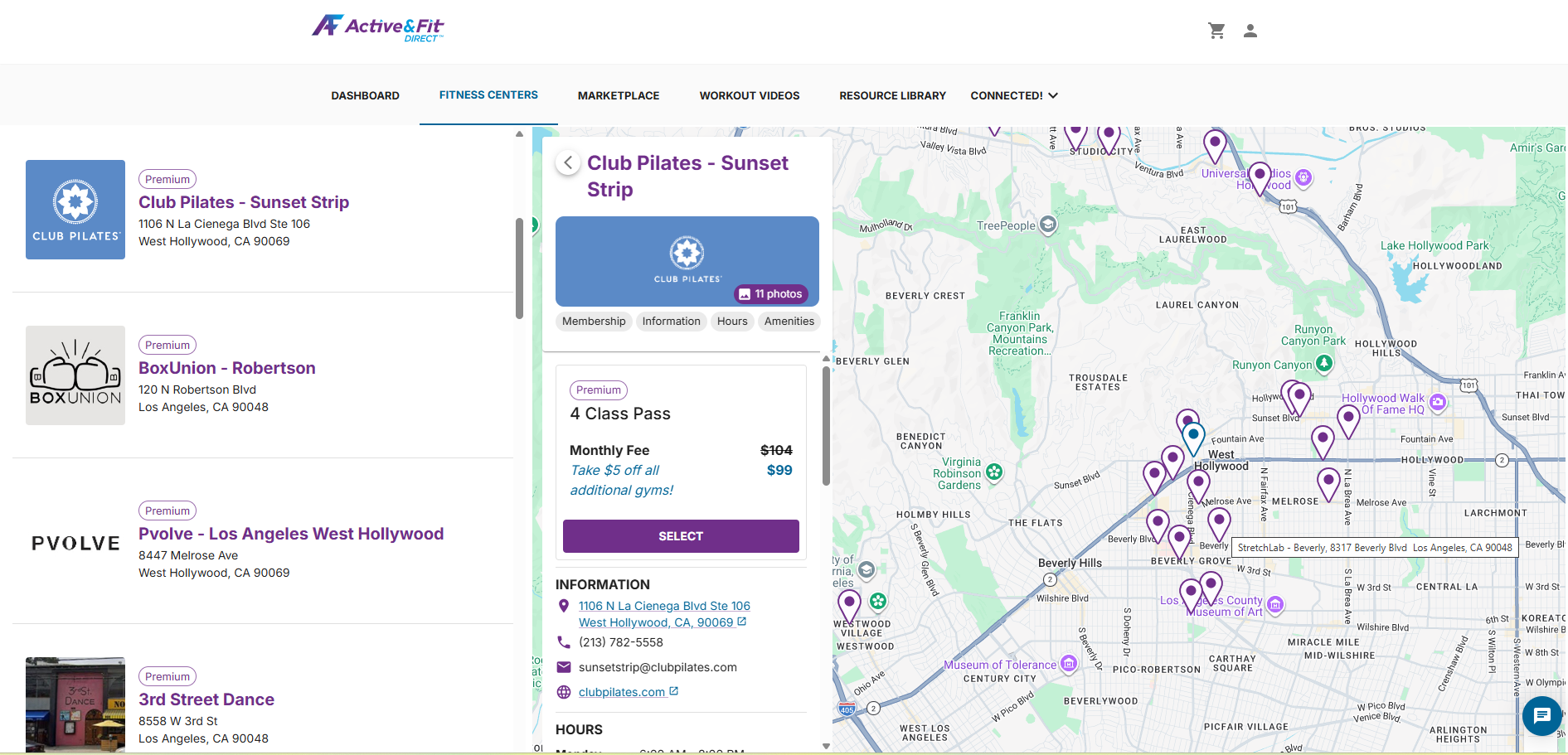Click the Take $5 off all additional gyms text
Image resolution: width=1568 pixels, height=755 pixels.
[x=622, y=480]
